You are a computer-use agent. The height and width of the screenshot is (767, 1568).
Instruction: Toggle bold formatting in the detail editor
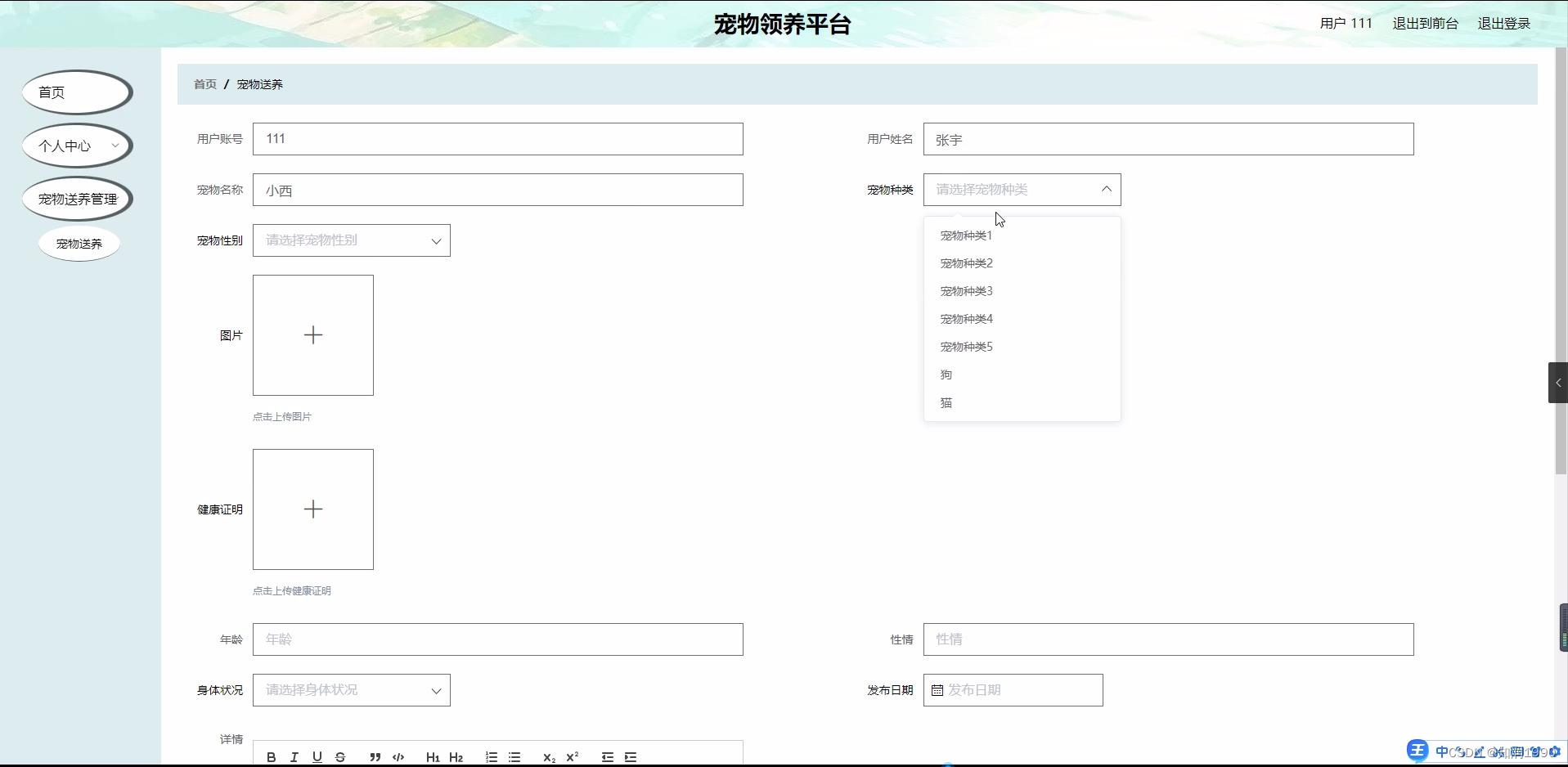click(271, 757)
